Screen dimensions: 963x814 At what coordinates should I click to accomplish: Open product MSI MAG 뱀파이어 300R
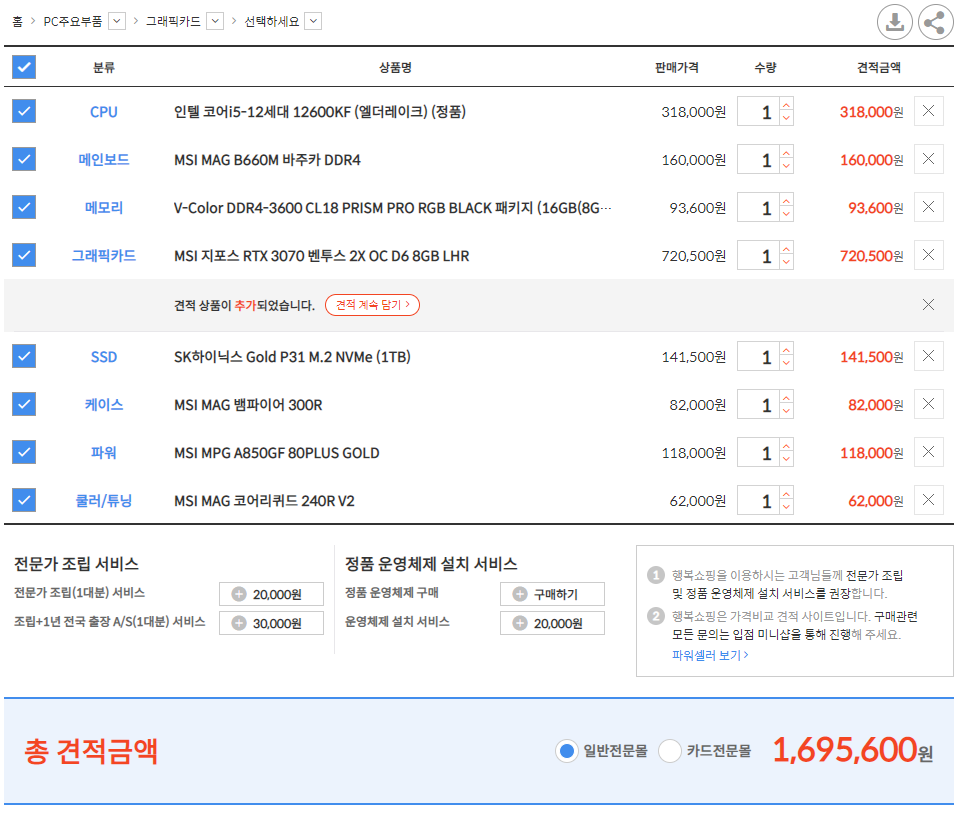point(248,405)
